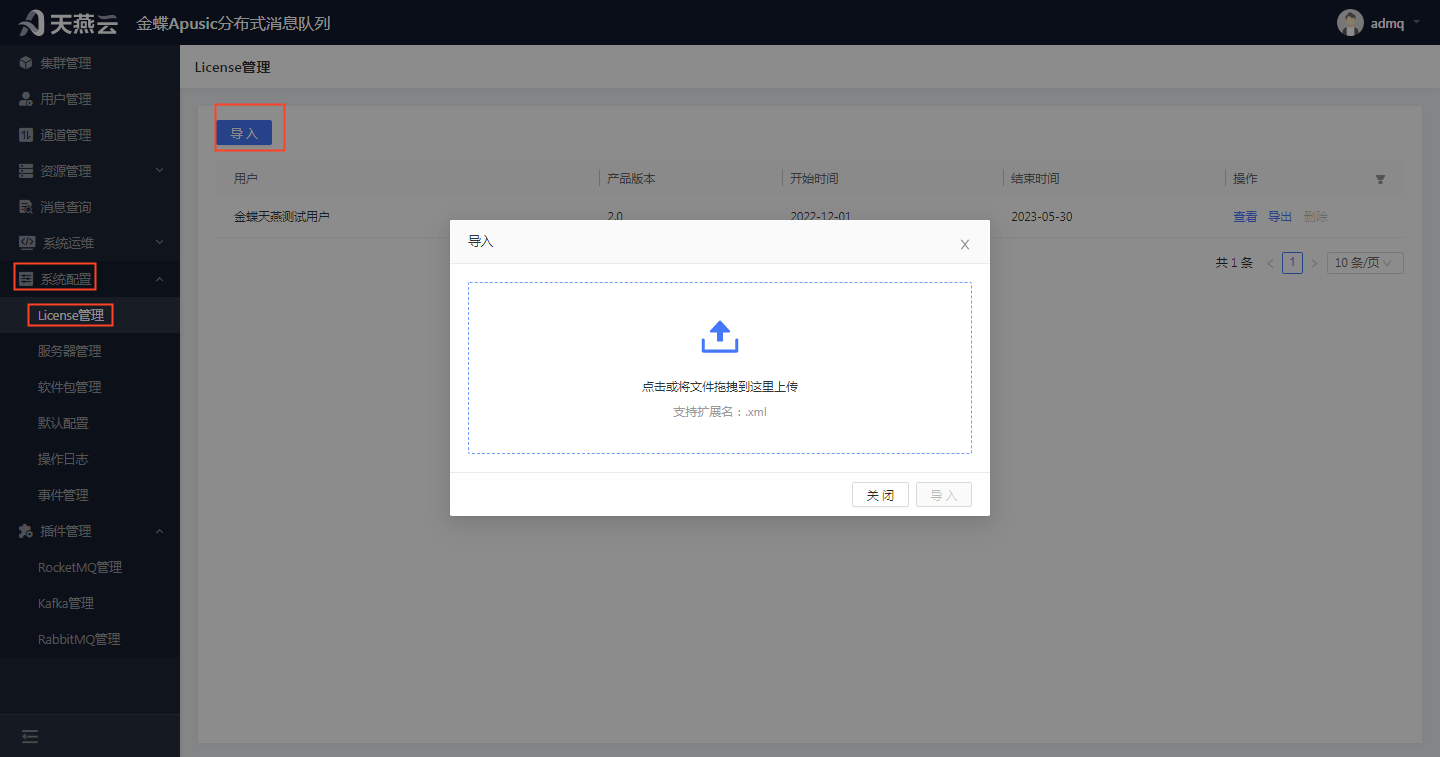Select 事件管理 submenu item
The width and height of the screenshot is (1440, 757).
tap(90, 495)
